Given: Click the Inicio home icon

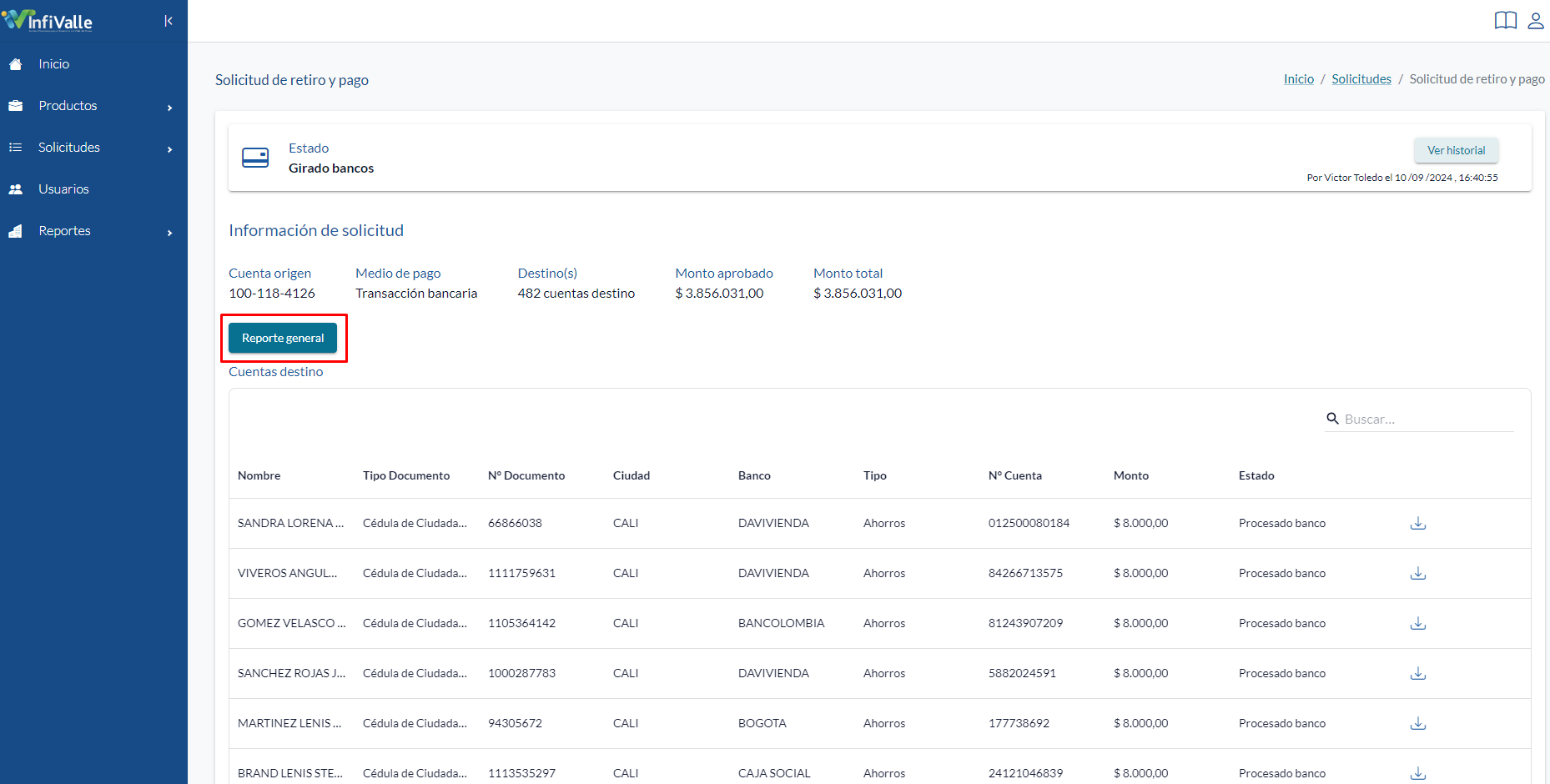Looking at the screenshot, I should [15, 64].
